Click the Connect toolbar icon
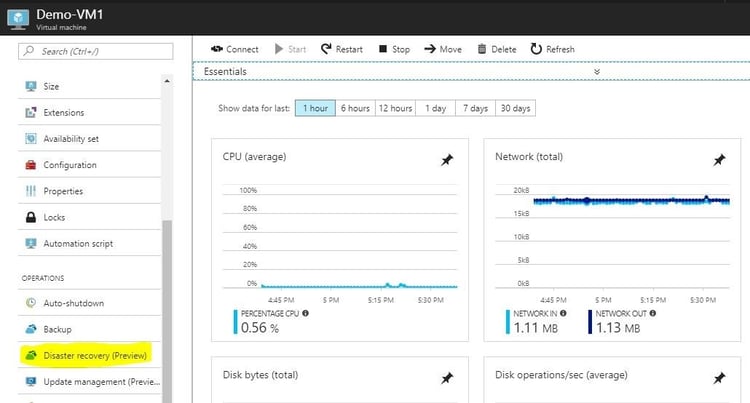 (217, 49)
